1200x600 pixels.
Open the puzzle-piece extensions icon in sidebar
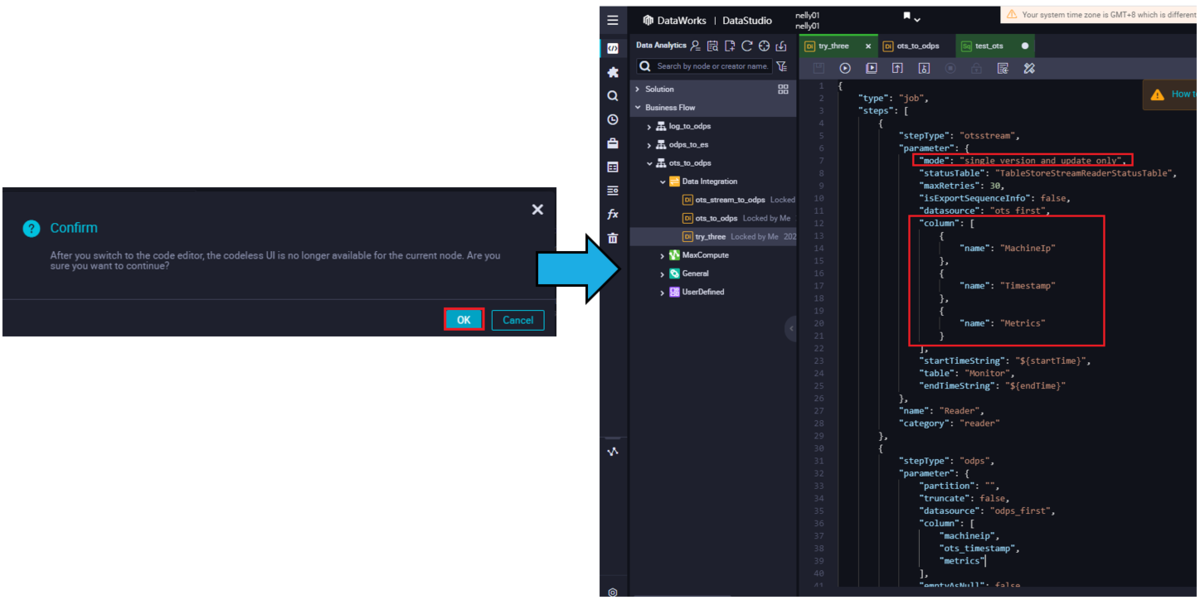(x=613, y=72)
